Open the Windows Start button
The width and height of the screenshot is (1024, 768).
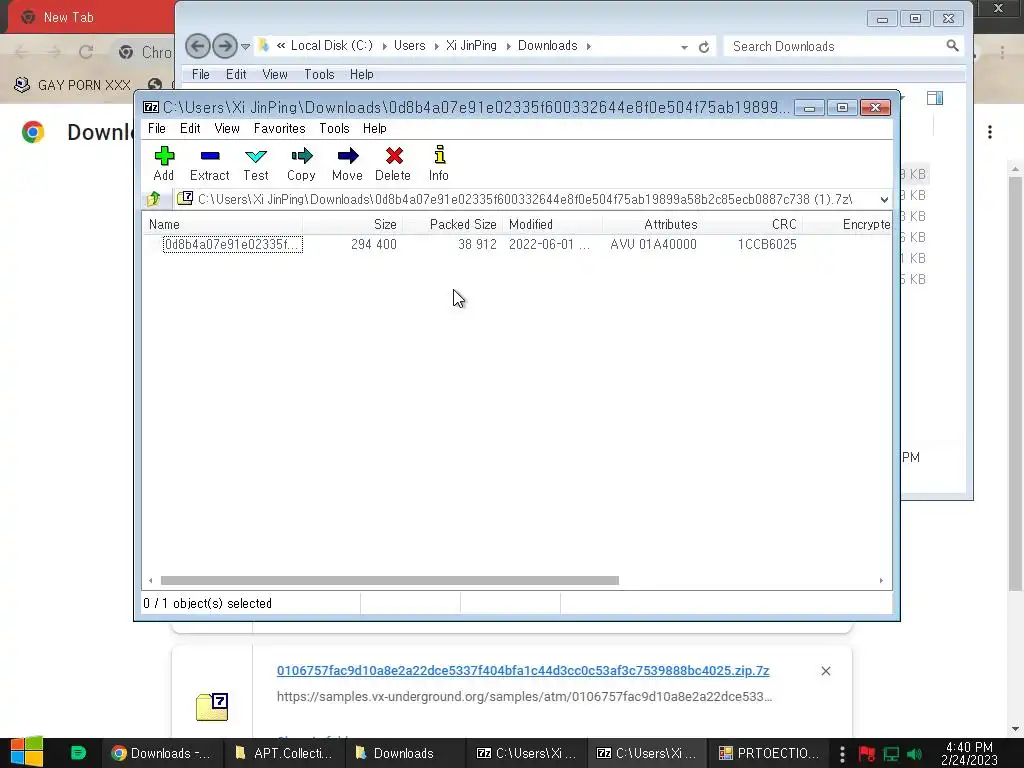[27, 752]
